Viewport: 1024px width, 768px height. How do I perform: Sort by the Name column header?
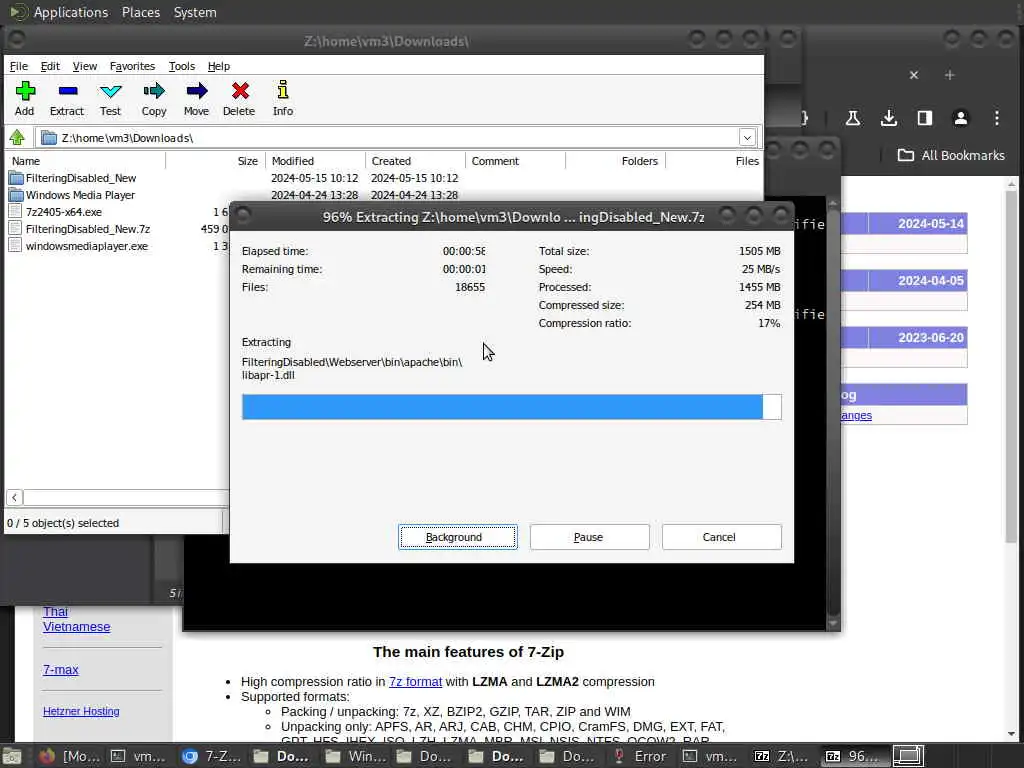pos(85,161)
